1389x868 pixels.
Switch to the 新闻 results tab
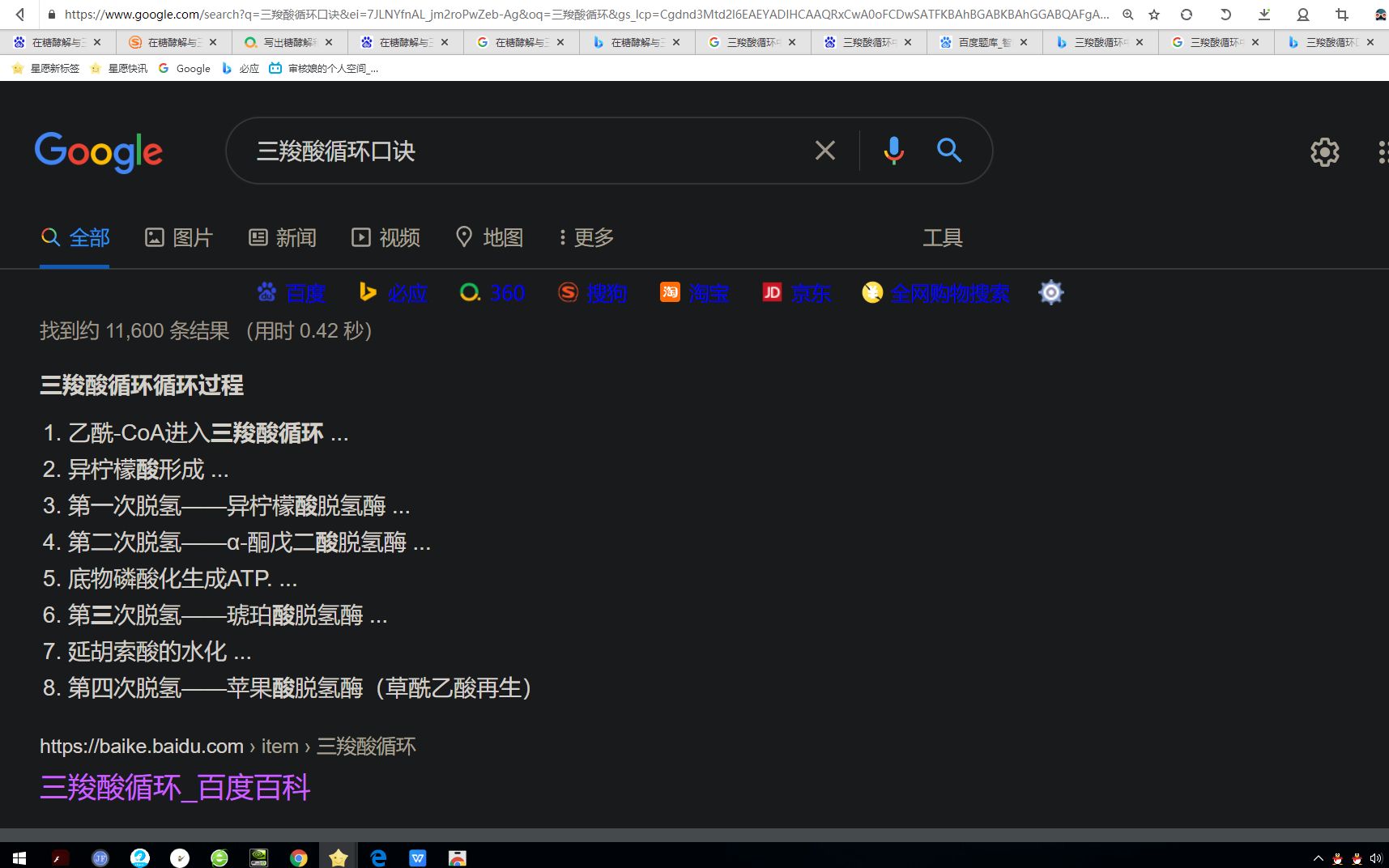(282, 237)
